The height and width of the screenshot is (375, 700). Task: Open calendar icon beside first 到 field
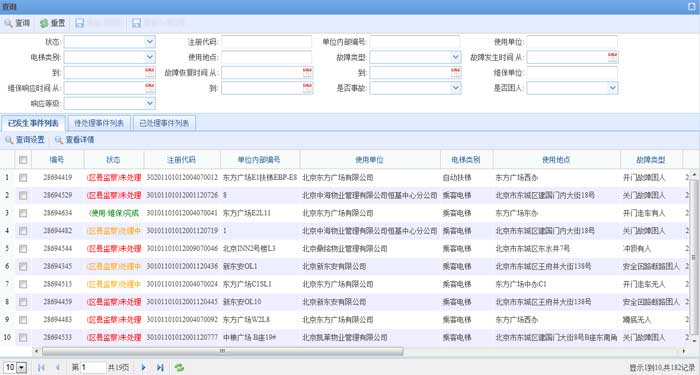150,72
